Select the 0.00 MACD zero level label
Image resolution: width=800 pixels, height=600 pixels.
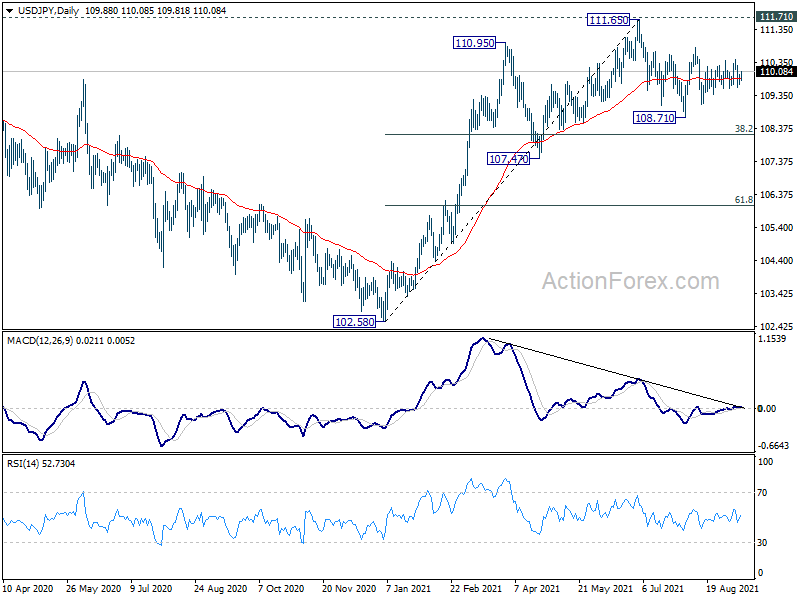(x=767, y=409)
